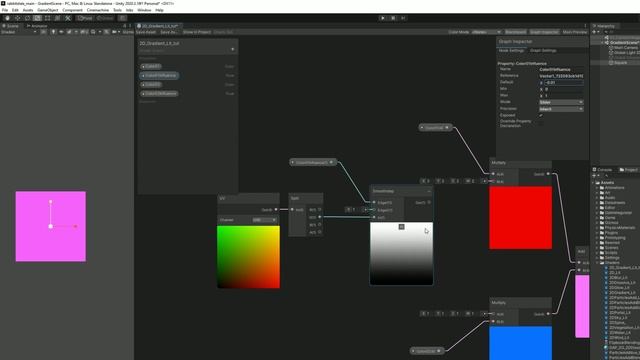Click the Default X value field
Screen dimensions: 640x360
click(x=564, y=82)
